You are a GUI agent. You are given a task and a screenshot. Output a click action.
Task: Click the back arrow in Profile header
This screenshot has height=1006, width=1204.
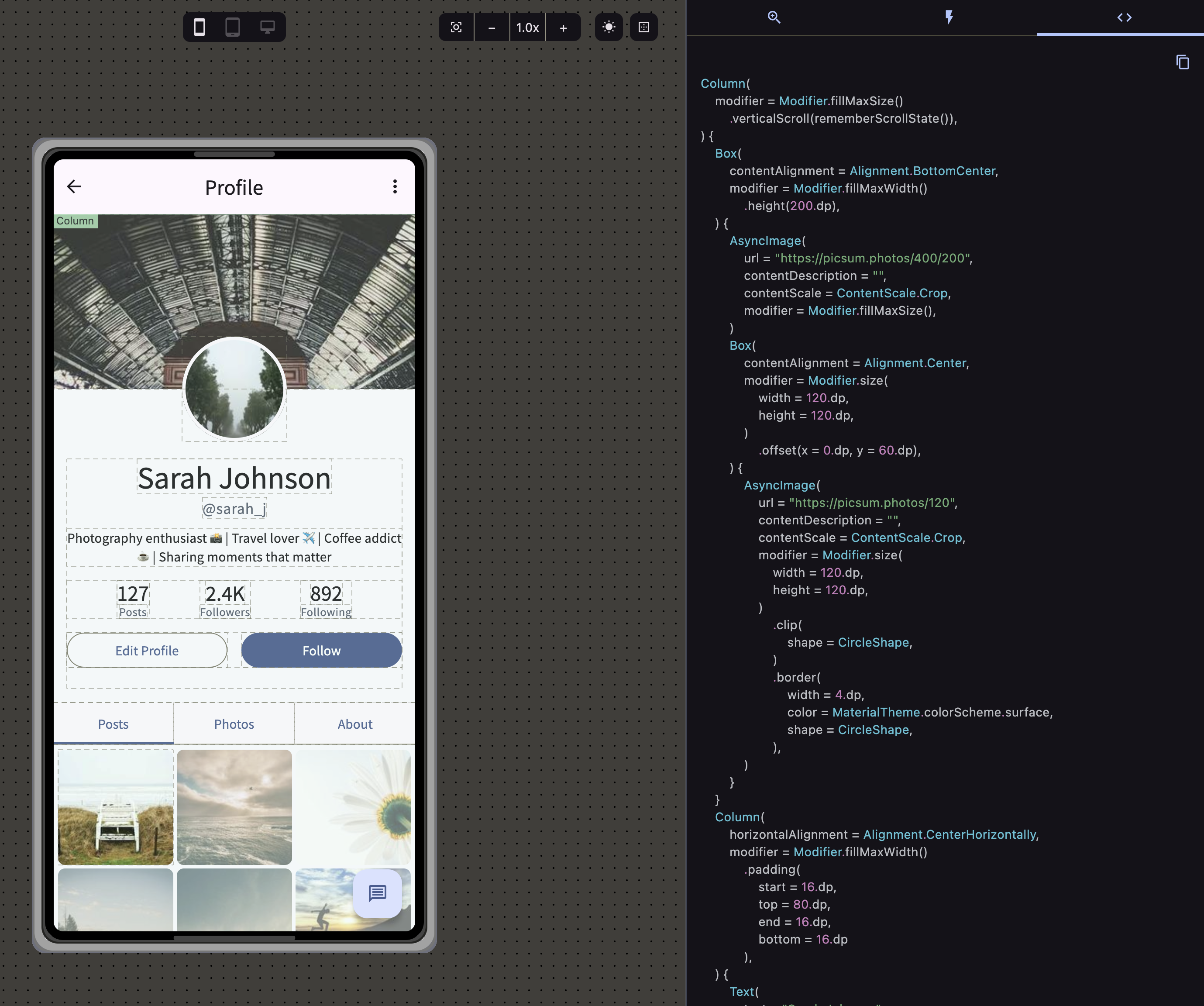point(74,186)
